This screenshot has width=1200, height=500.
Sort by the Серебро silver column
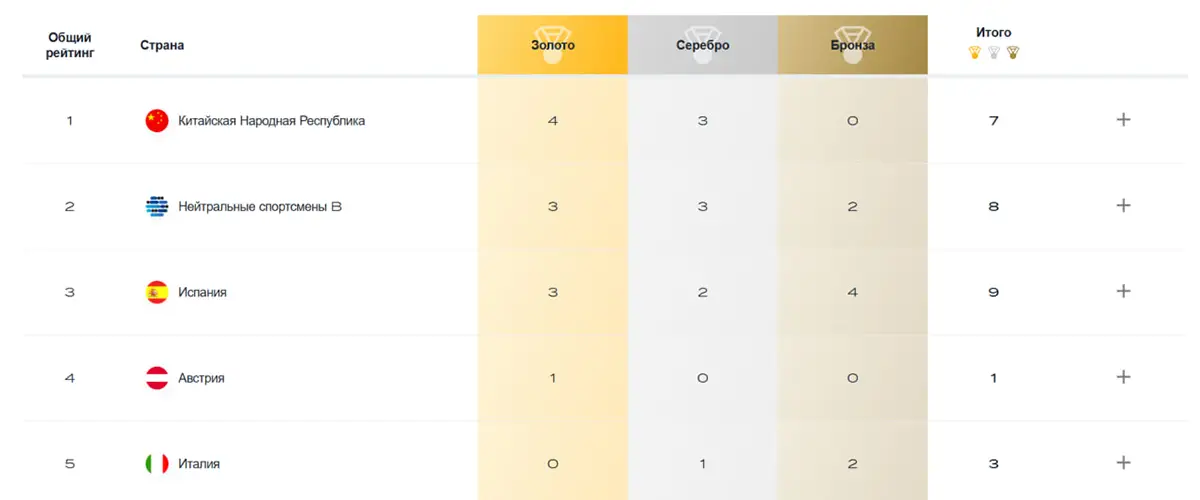pos(703,45)
